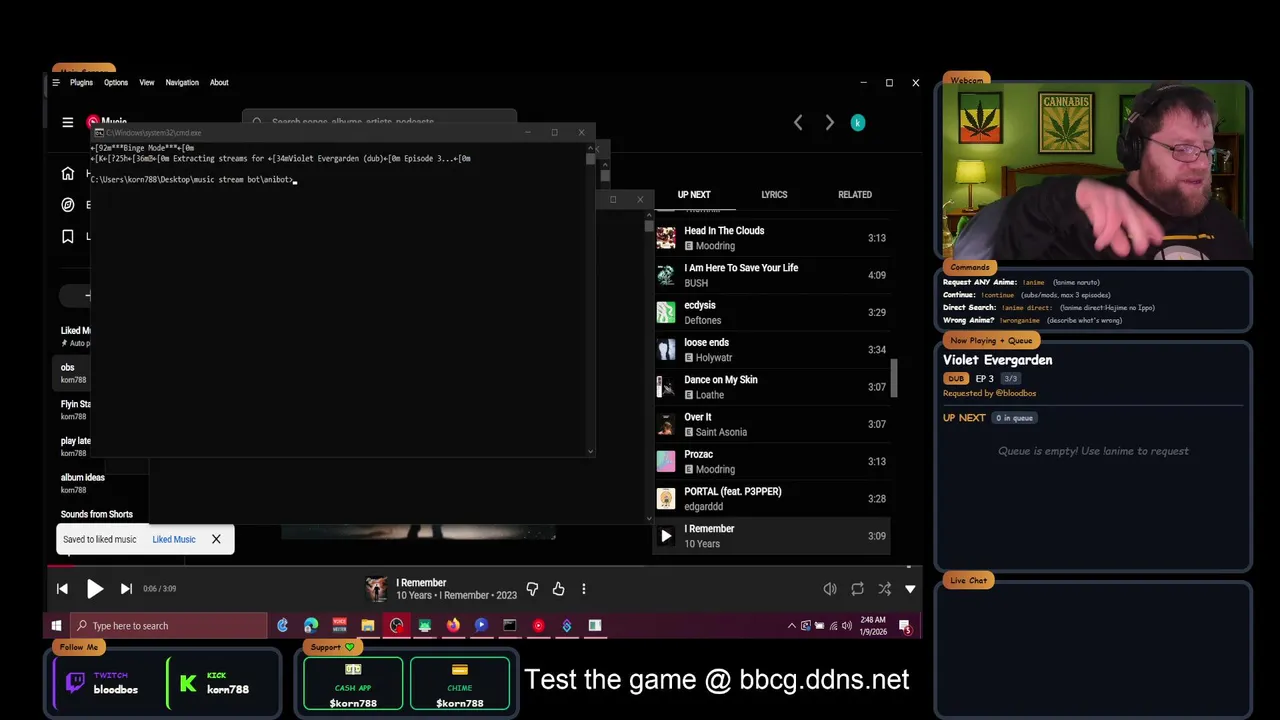Open the Liked Music link in toast
The image size is (1280, 720).
pyautogui.click(x=174, y=540)
